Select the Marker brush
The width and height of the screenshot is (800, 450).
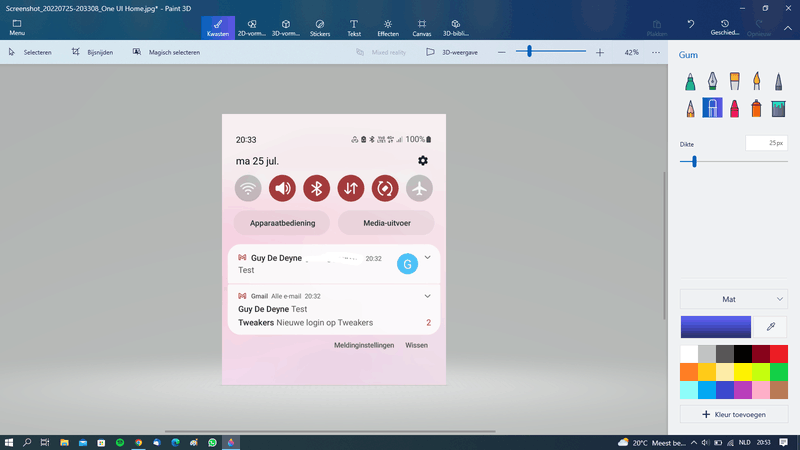tap(690, 81)
